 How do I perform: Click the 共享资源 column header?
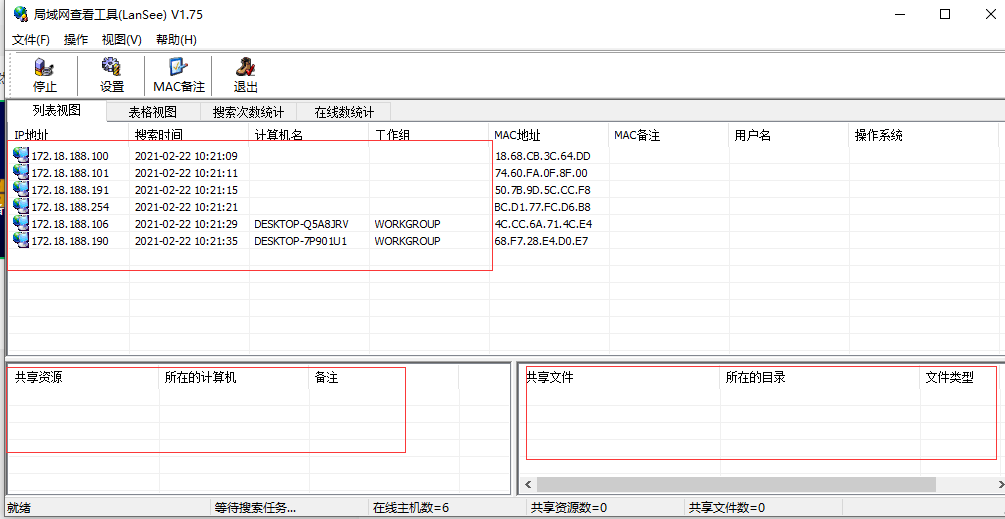coord(39,378)
